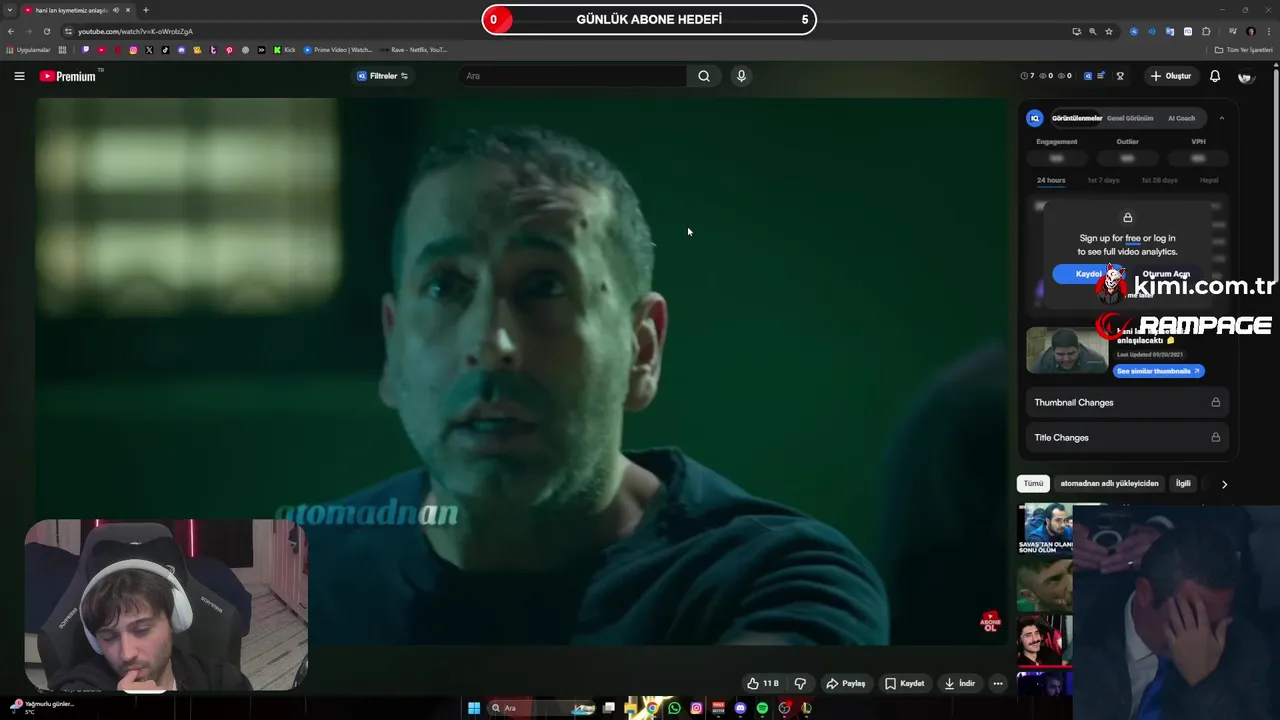Open the YouTube account avatar menu
The height and width of the screenshot is (720, 1280).
1245,76
